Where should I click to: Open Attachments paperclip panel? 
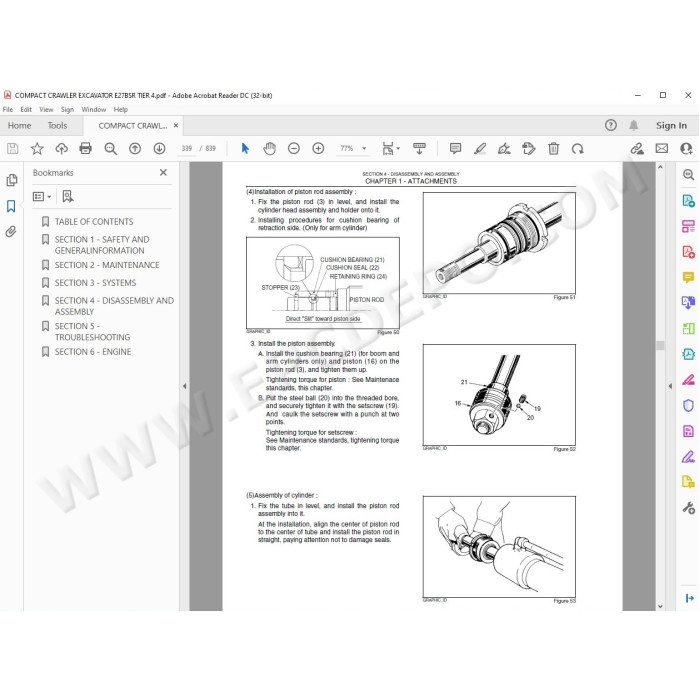(11, 231)
